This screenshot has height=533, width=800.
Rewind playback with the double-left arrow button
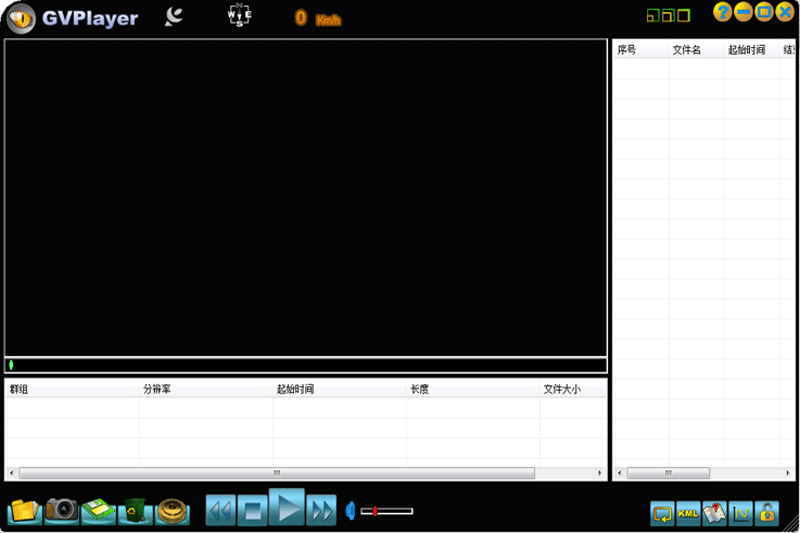point(220,510)
